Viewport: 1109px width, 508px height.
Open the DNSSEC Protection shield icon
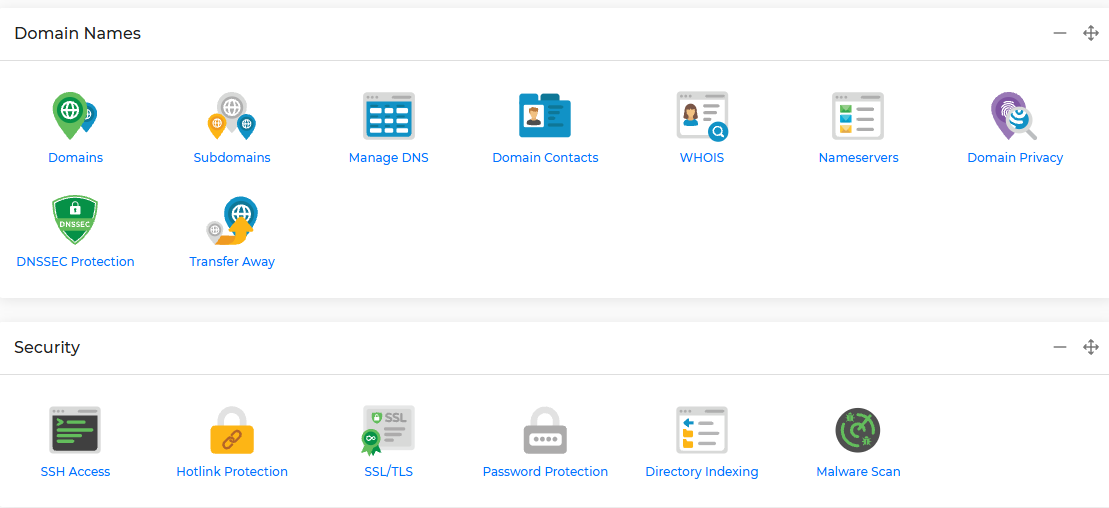click(75, 220)
